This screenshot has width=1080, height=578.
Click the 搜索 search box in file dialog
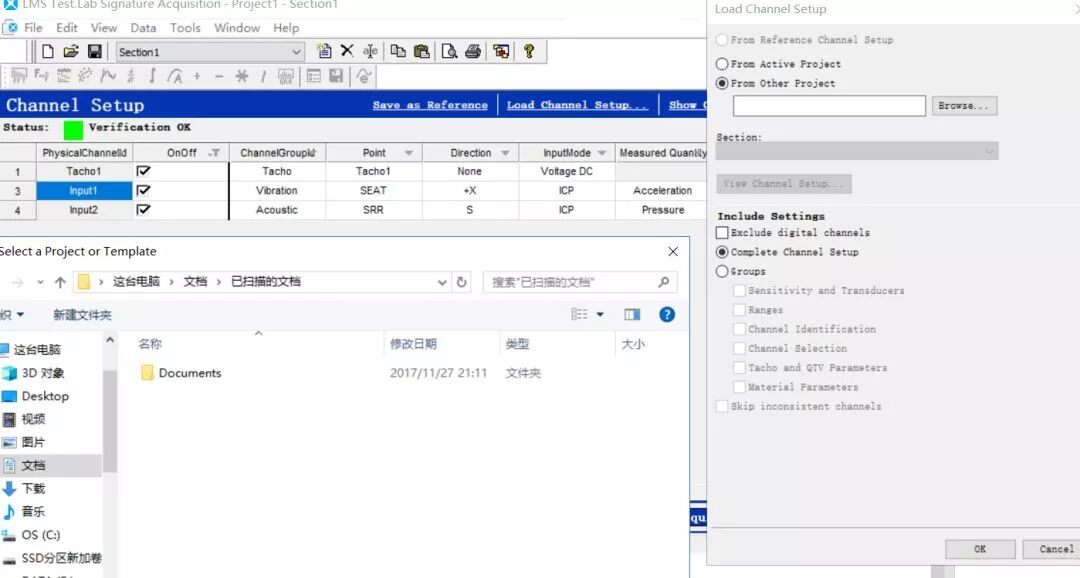coord(580,282)
